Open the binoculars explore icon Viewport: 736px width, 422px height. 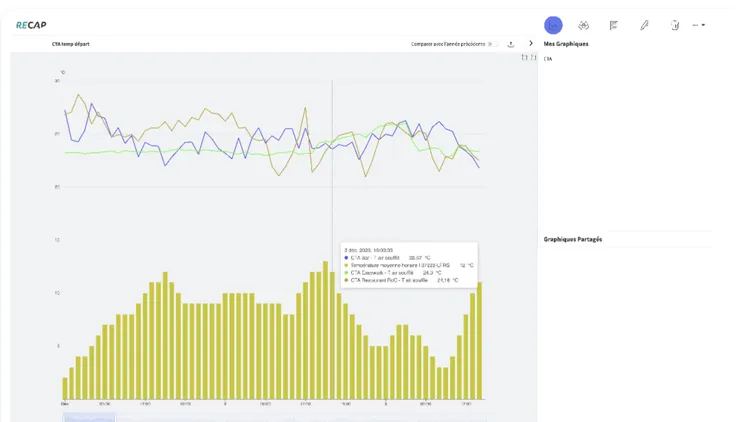tap(583, 25)
